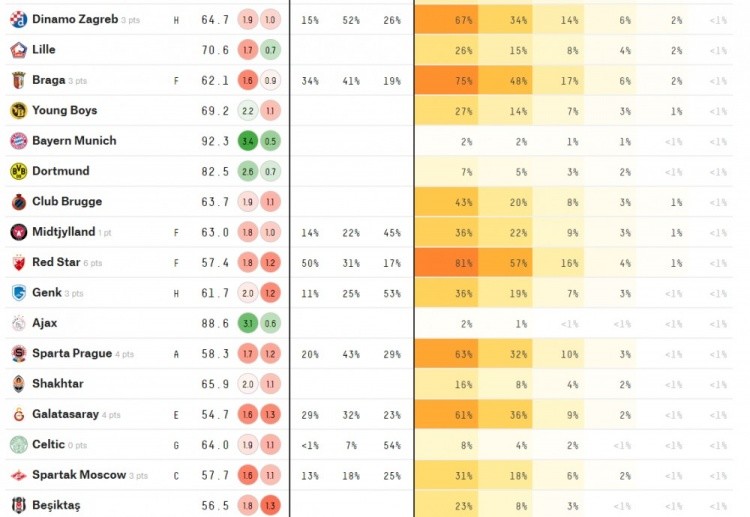The height and width of the screenshot is (517, 750).
Task: Click the Dortmund BVB logo
Action: (19, 171)
